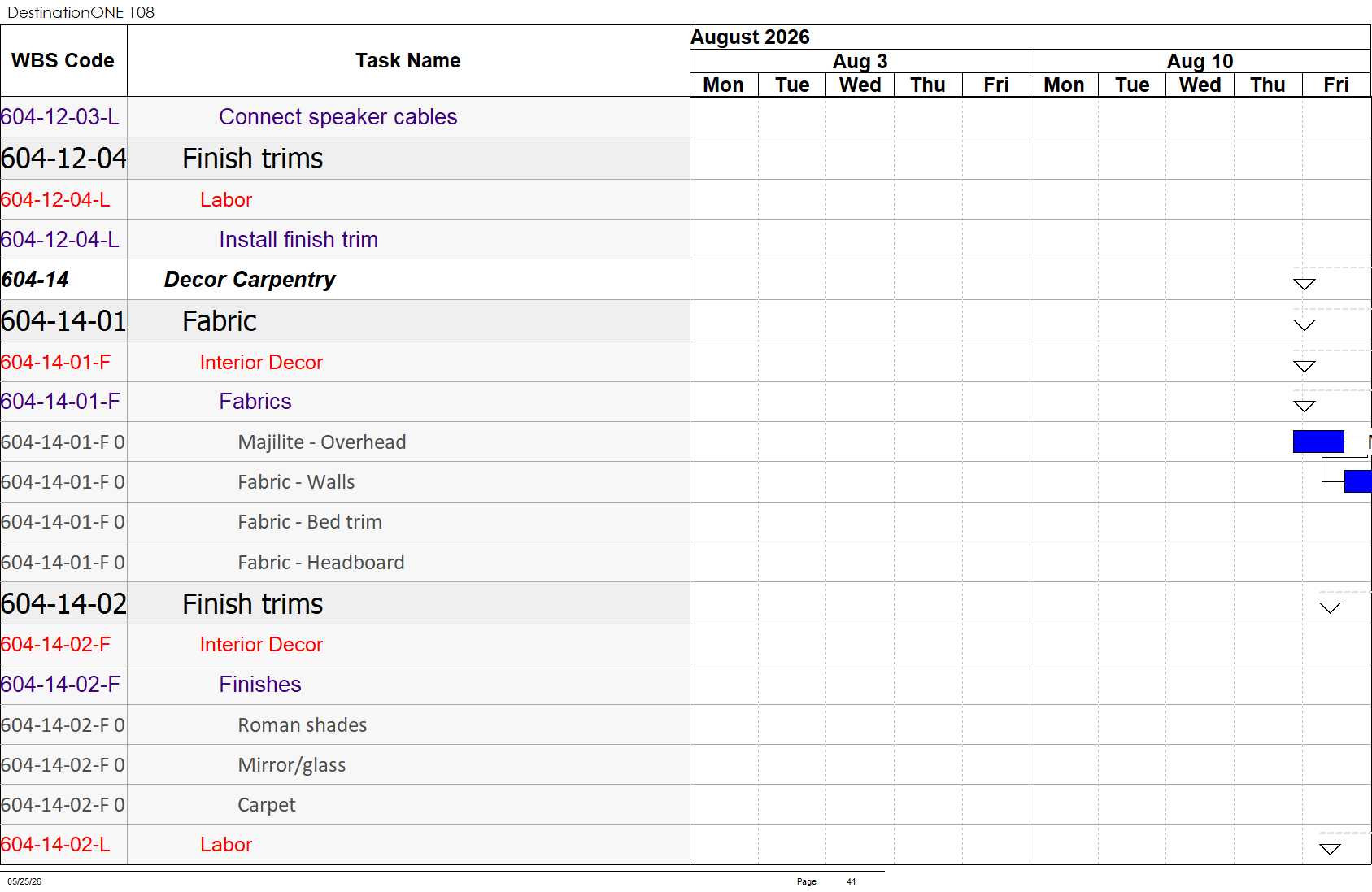This screenshot has height=892, width=1372.
Task: Click the DestinationONE 108 project title
Action: click(81, 12)
